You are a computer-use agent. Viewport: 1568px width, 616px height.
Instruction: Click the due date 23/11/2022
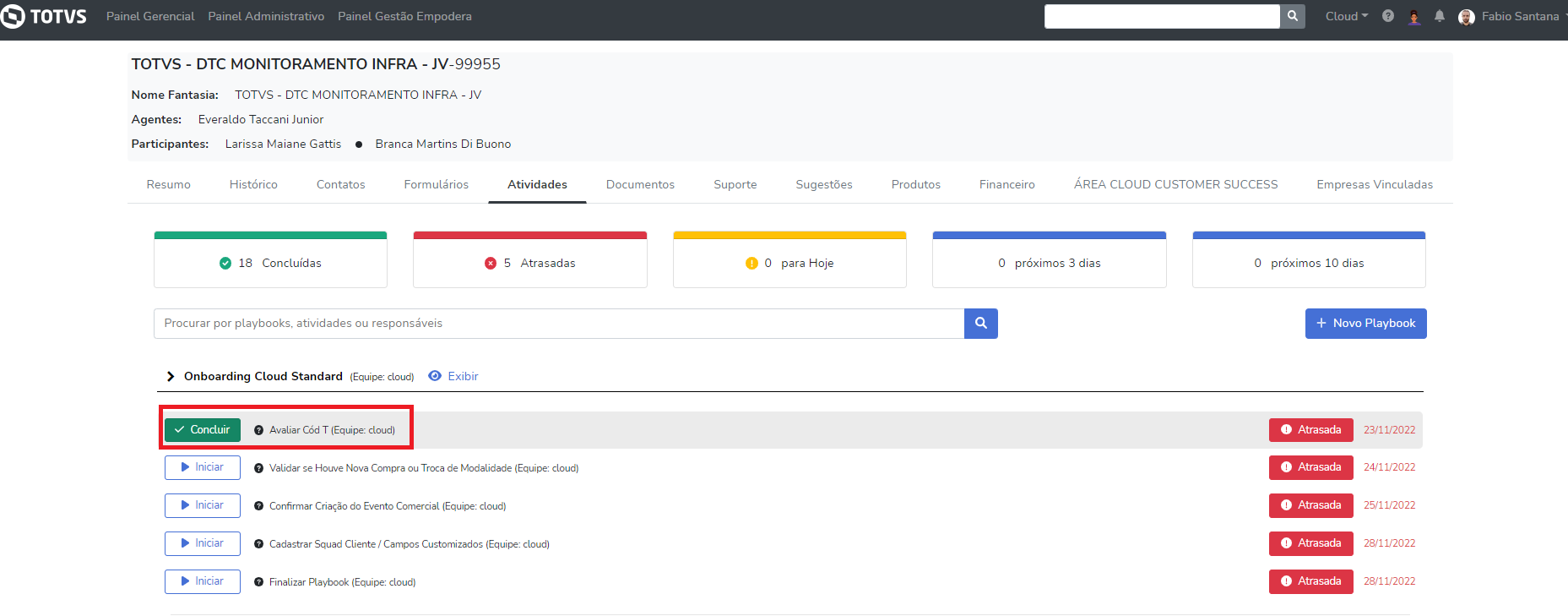pyautogui.click(x=1390, y=430)
